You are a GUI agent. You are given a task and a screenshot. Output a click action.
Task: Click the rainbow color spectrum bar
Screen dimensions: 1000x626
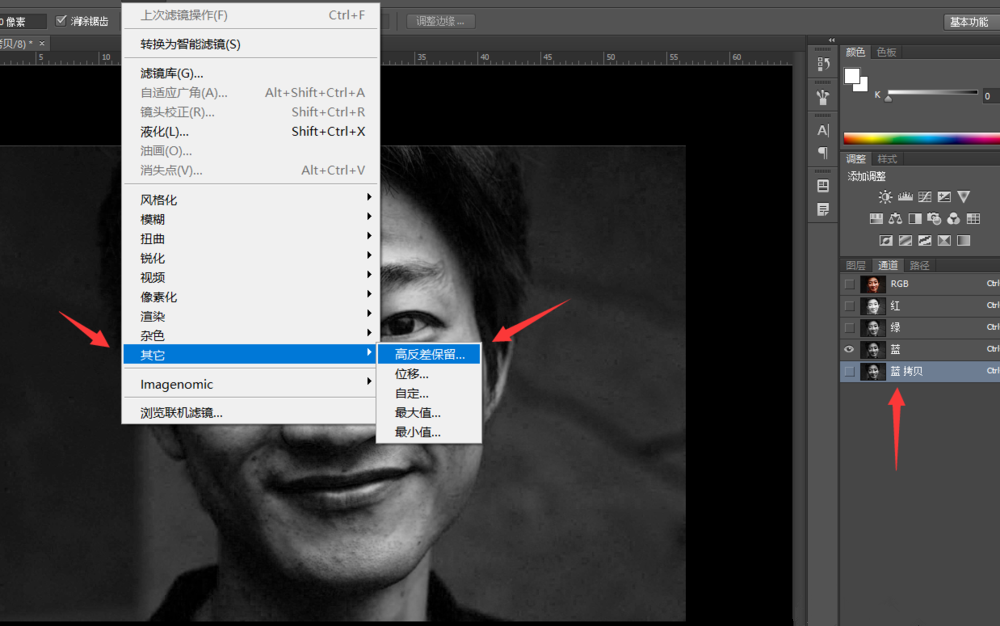point(920,139)
